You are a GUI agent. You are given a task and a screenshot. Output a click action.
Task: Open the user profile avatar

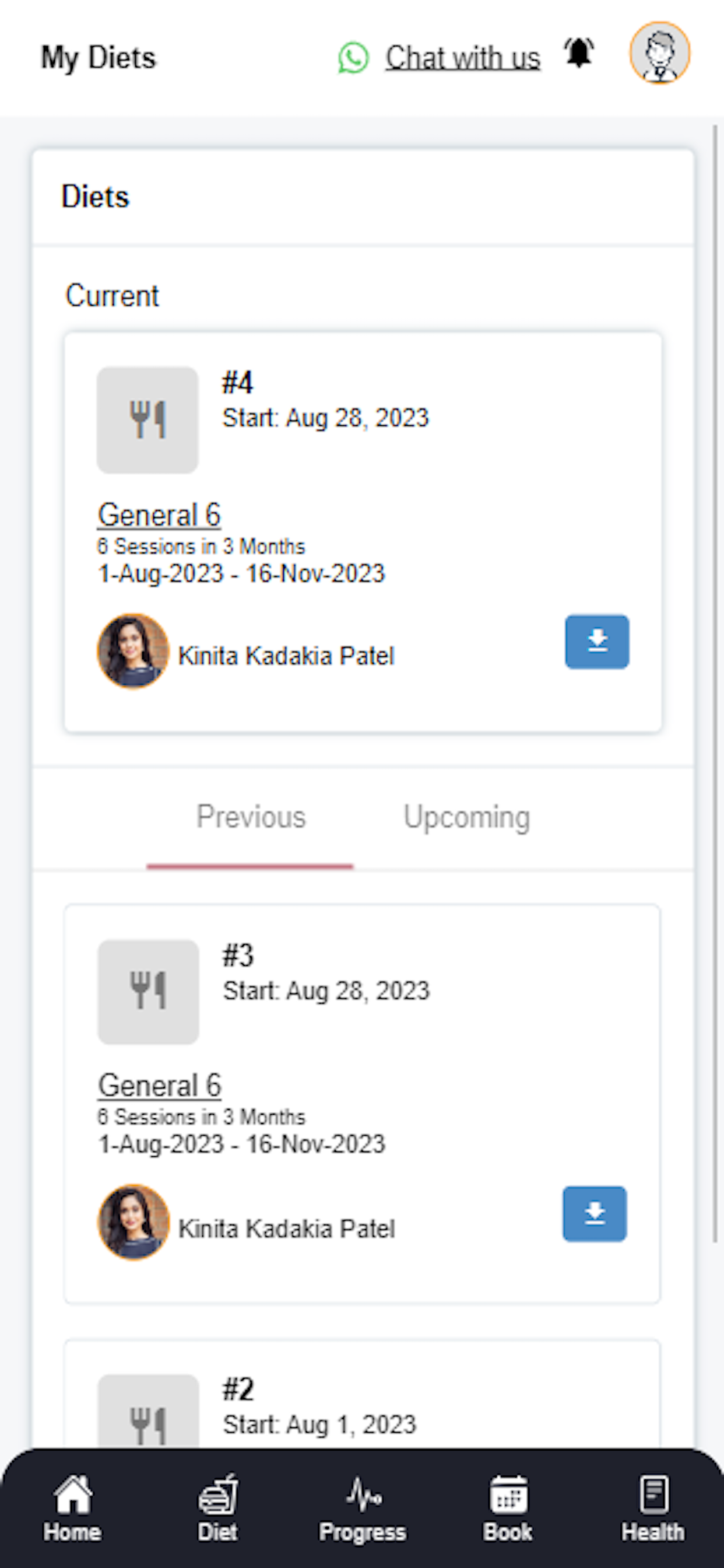pos(659,53)
